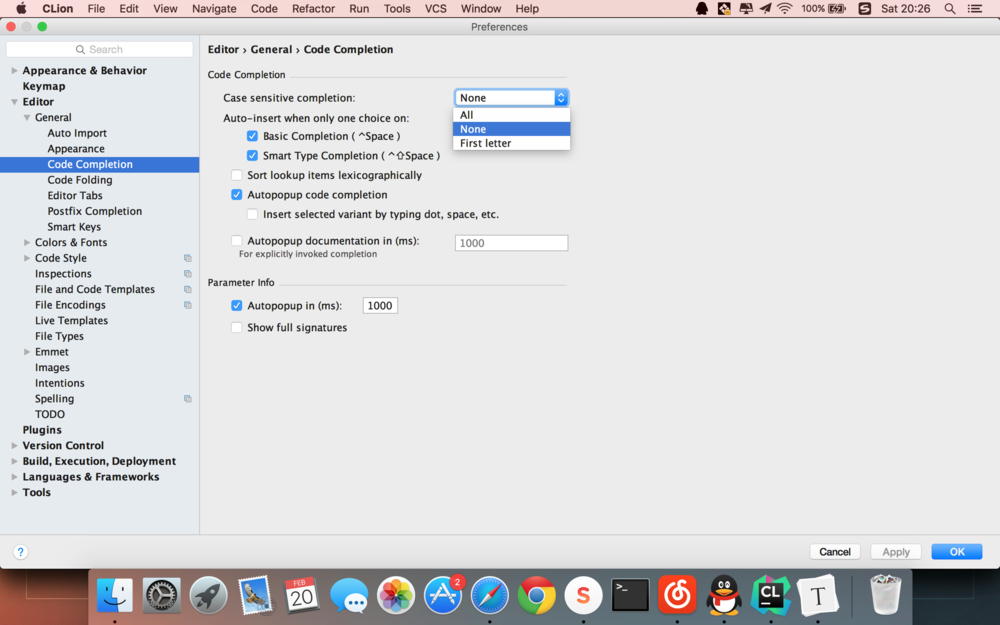Expand Emmet tree node
This screenshot has height=625, width=1000.
27,352
